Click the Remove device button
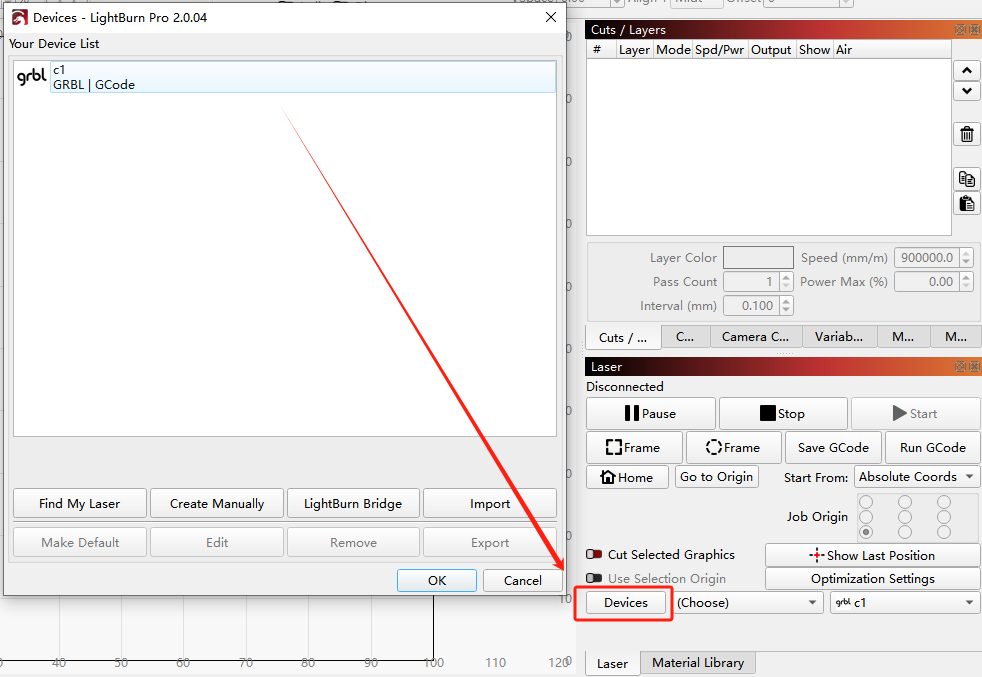Screen dimensions: 982x677 353,542
